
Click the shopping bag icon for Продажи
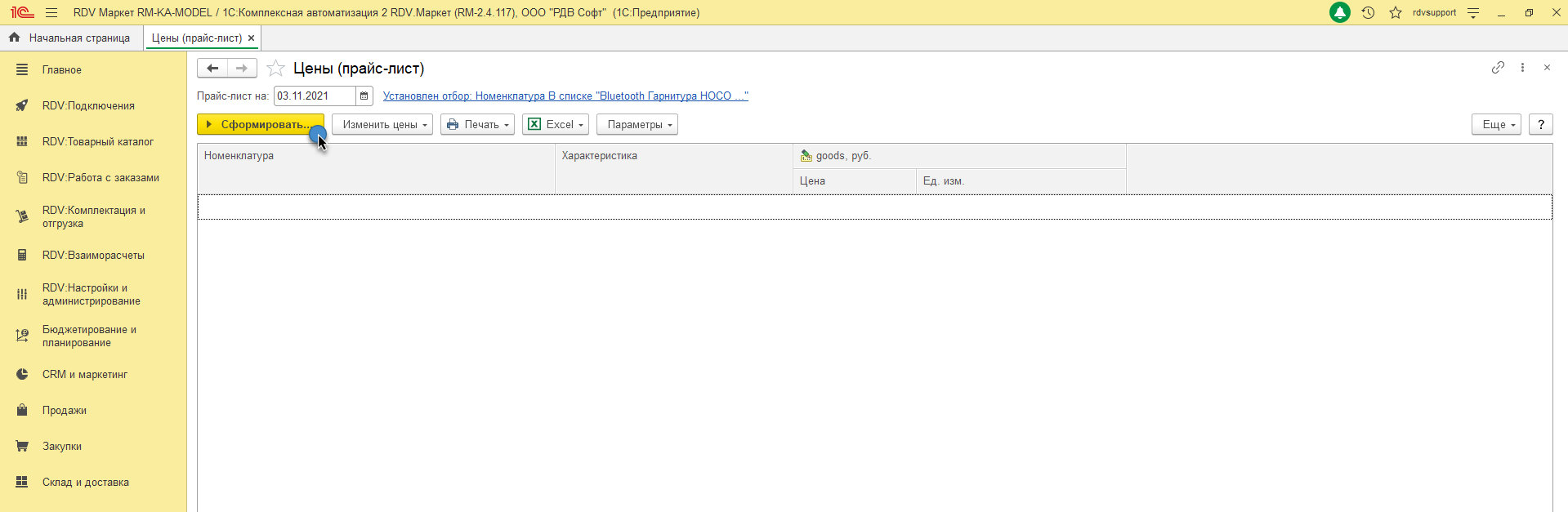point(22,410)
